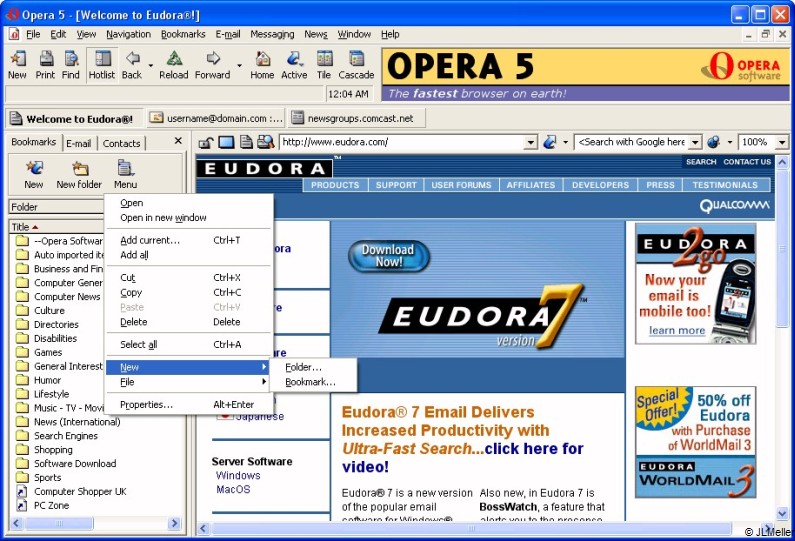Image resolution: width=795 pixels, height=541 pixels.
Task: Open the Software Download bookmark folder
Action: tap(75, 463)
